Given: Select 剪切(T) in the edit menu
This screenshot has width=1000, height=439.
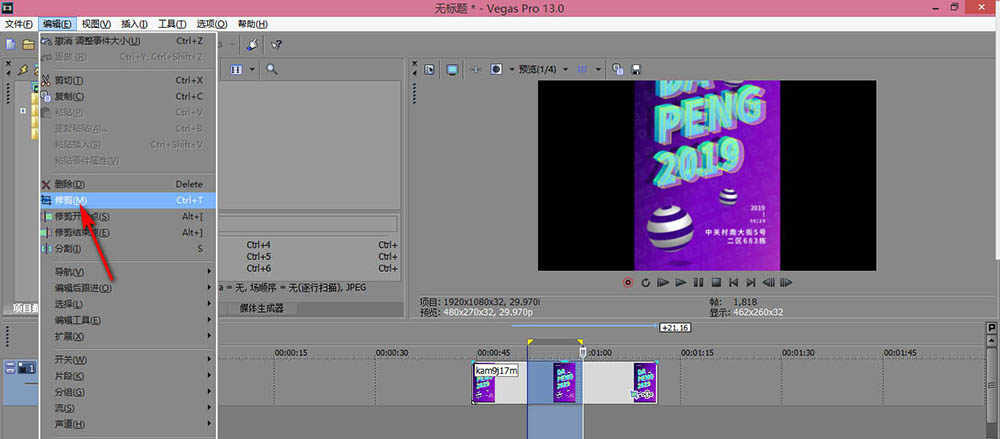Looking at the screenshot, I should 128,80.
